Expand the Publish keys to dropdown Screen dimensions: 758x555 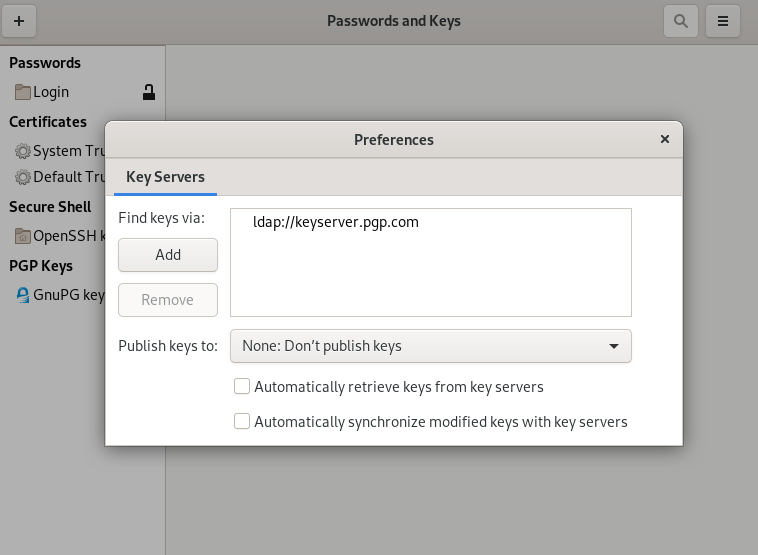click(x=430, y=346)
